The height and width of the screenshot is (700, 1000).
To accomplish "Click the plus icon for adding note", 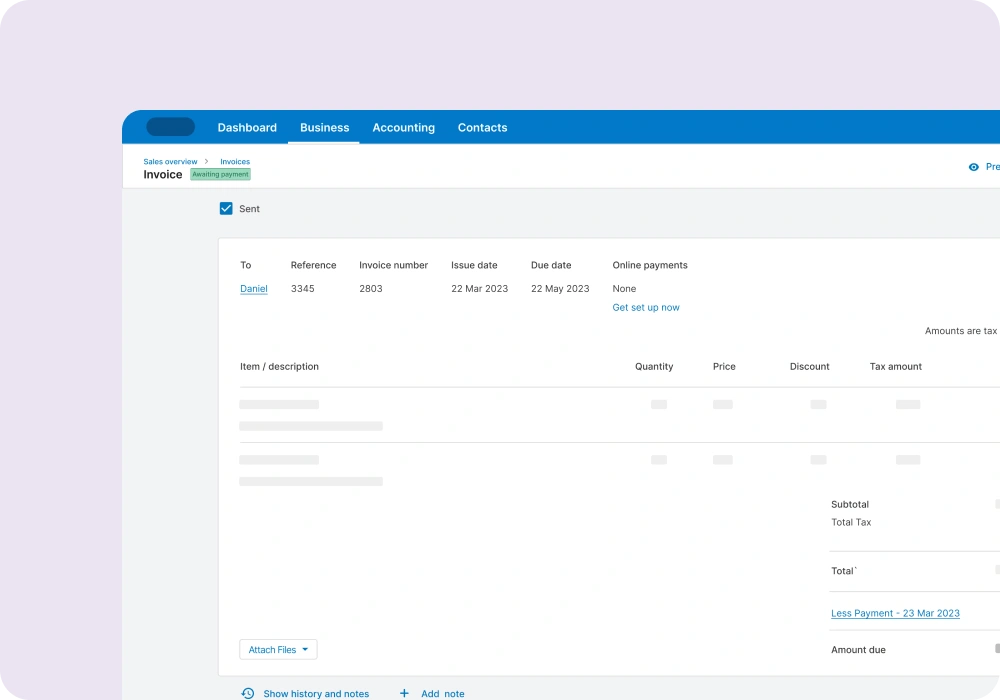I will [404, 693].
